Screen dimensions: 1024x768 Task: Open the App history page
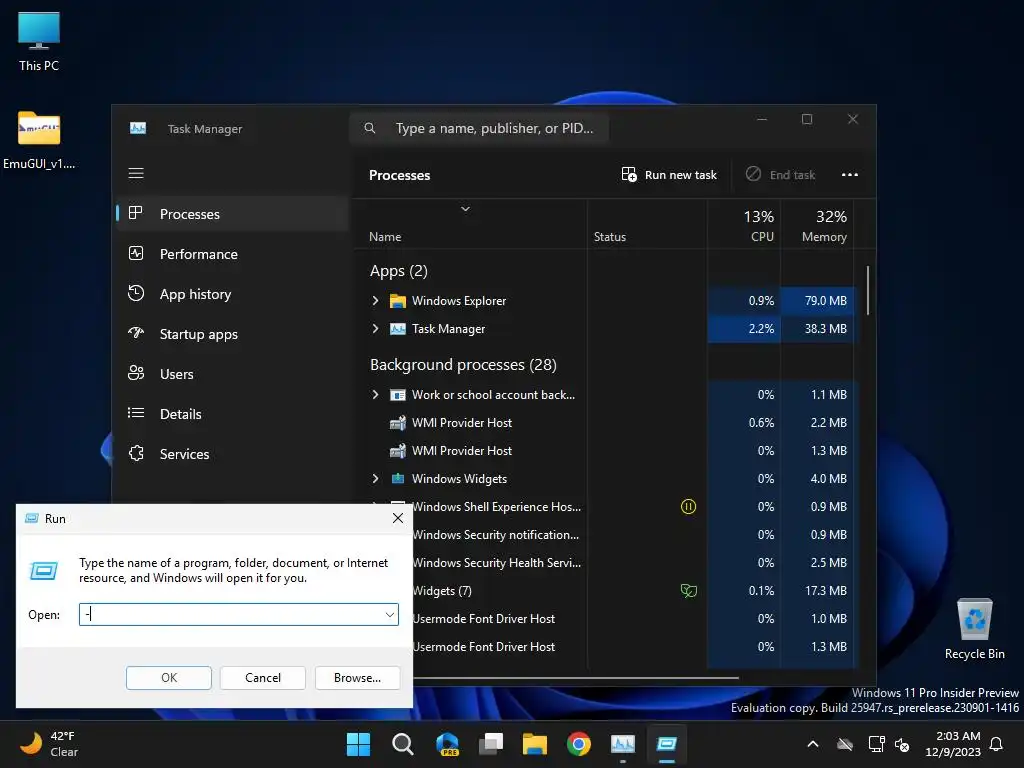(232, 294)
